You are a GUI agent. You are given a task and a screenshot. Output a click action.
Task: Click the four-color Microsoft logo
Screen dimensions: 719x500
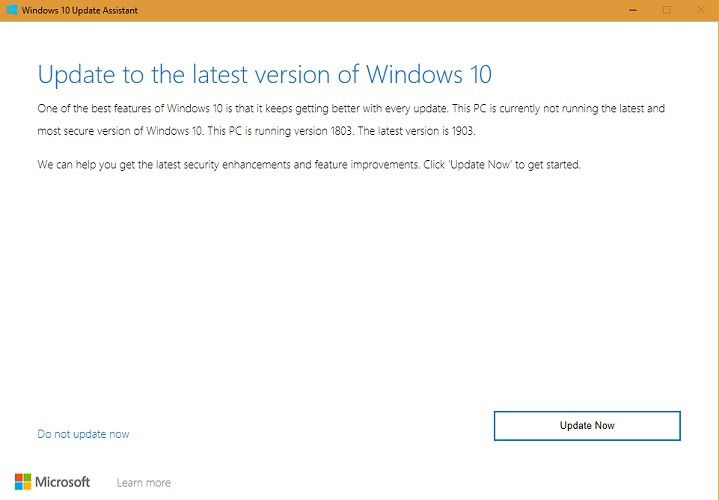(x=23, y=482)
